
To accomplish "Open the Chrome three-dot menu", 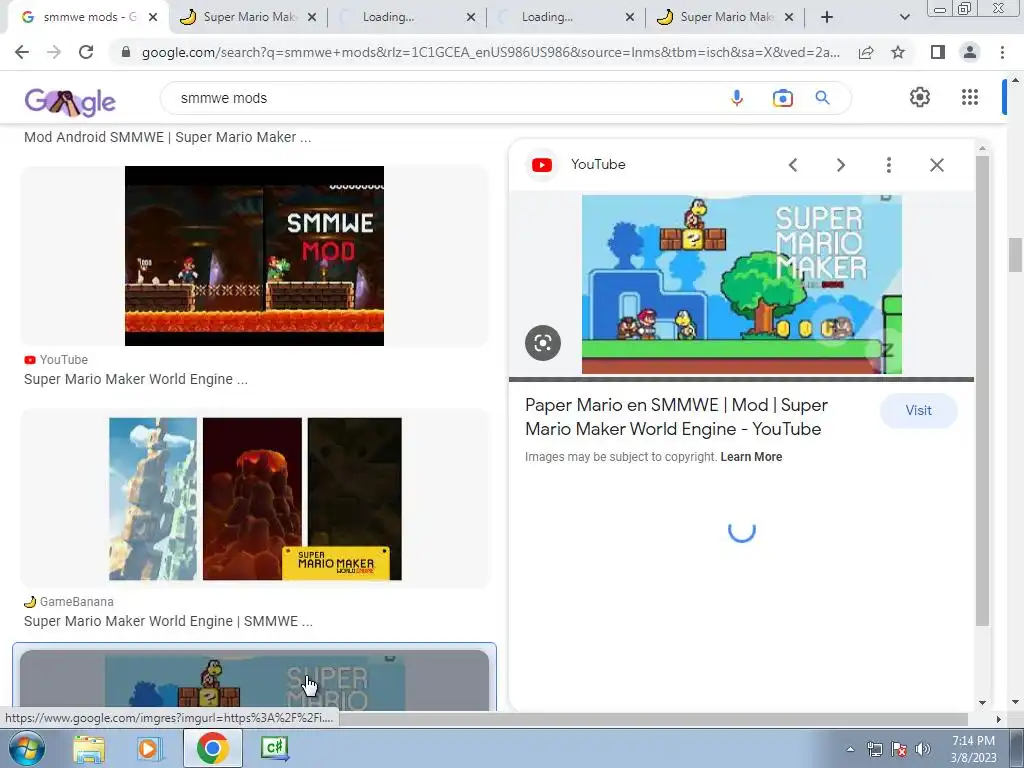I will (1002, 52).
